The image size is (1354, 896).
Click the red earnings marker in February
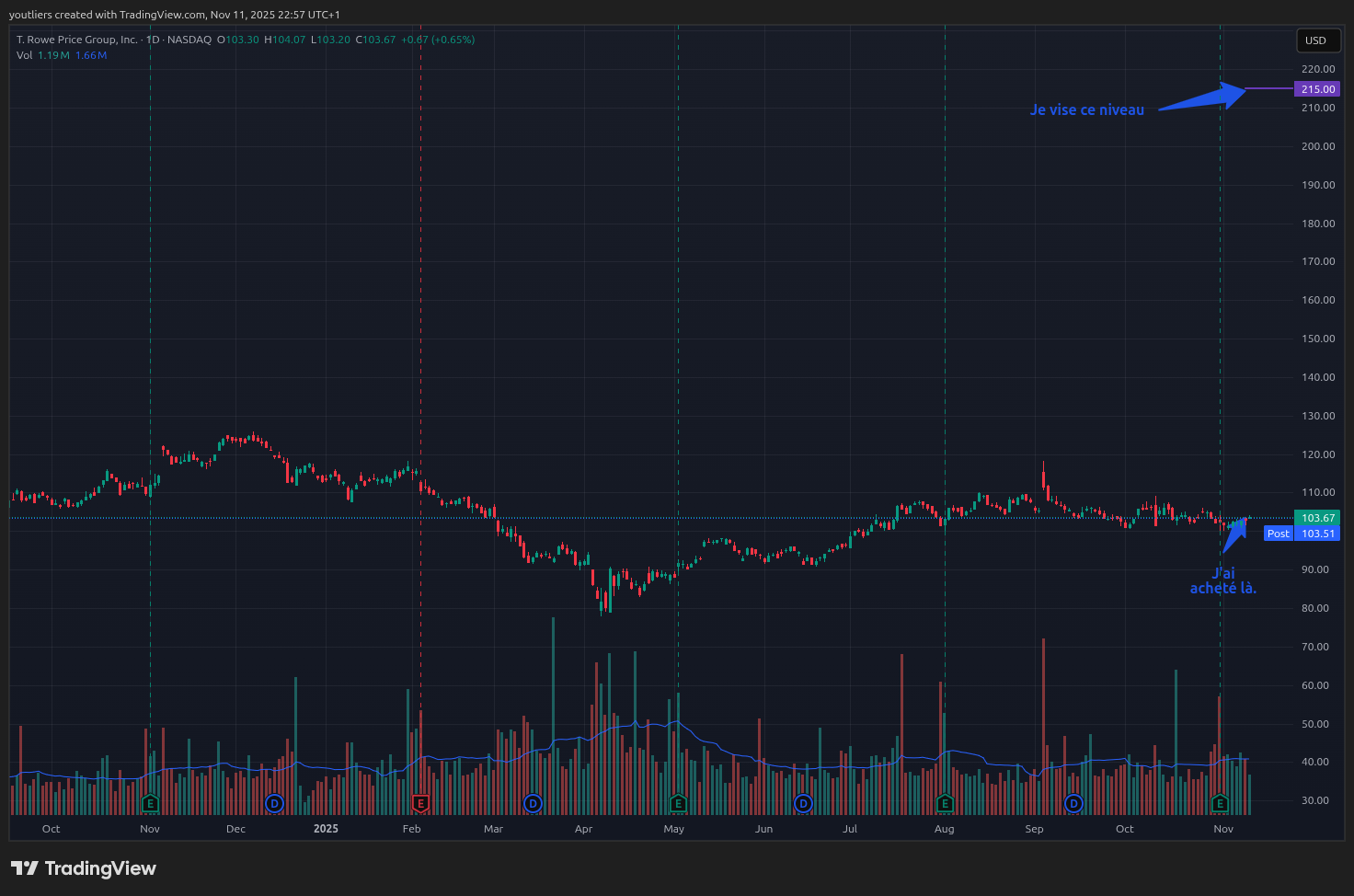tap(420, 804)
